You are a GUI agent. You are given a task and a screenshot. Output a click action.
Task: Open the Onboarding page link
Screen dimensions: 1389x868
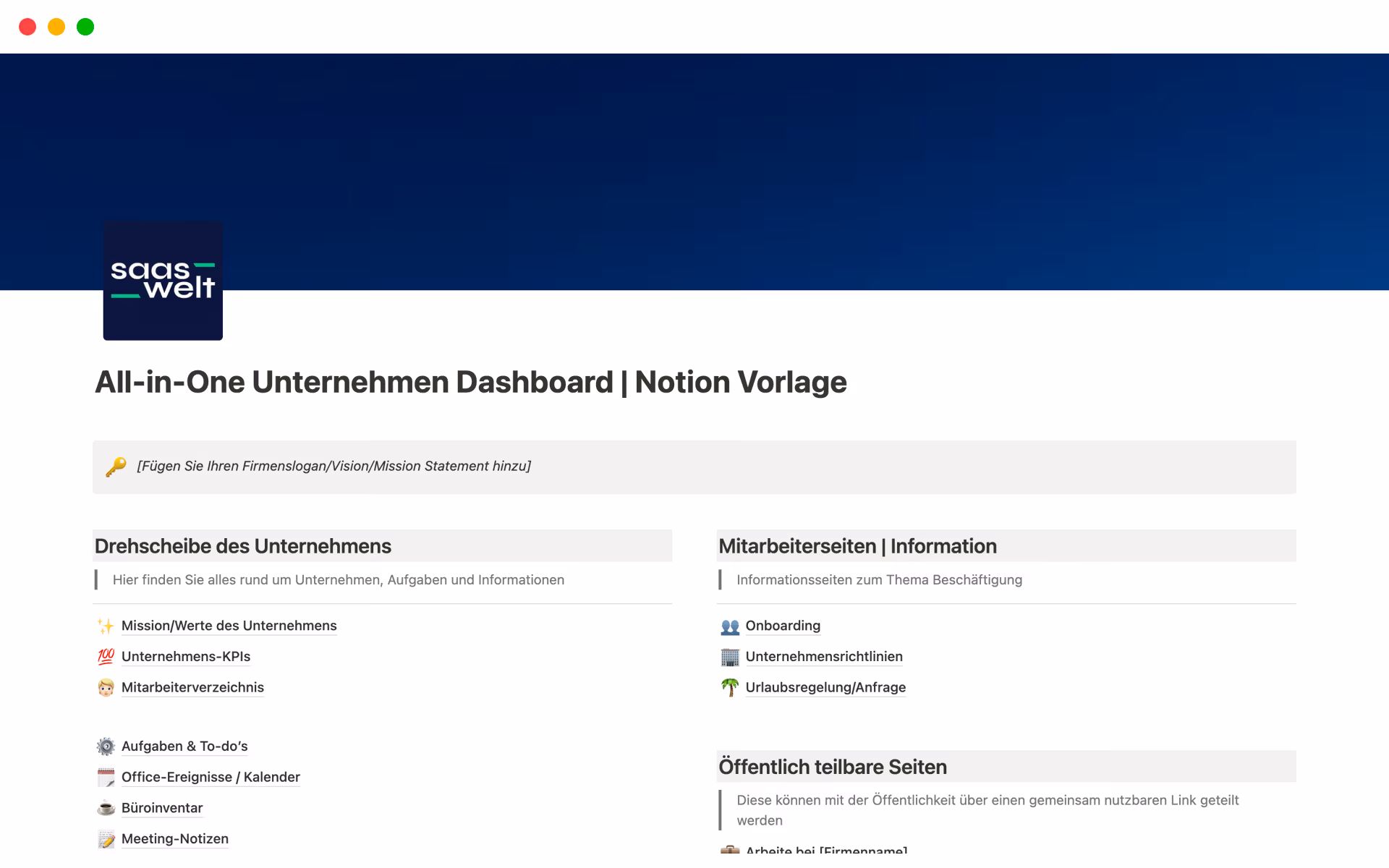783,626
